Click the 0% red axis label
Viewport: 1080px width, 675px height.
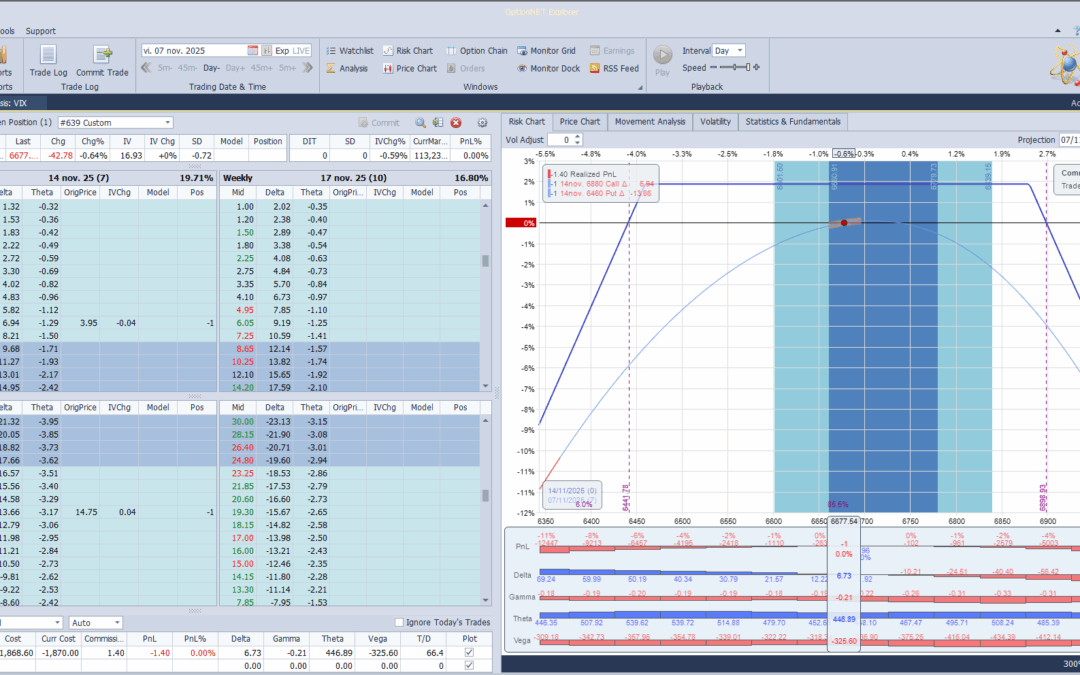click(521, 223)
